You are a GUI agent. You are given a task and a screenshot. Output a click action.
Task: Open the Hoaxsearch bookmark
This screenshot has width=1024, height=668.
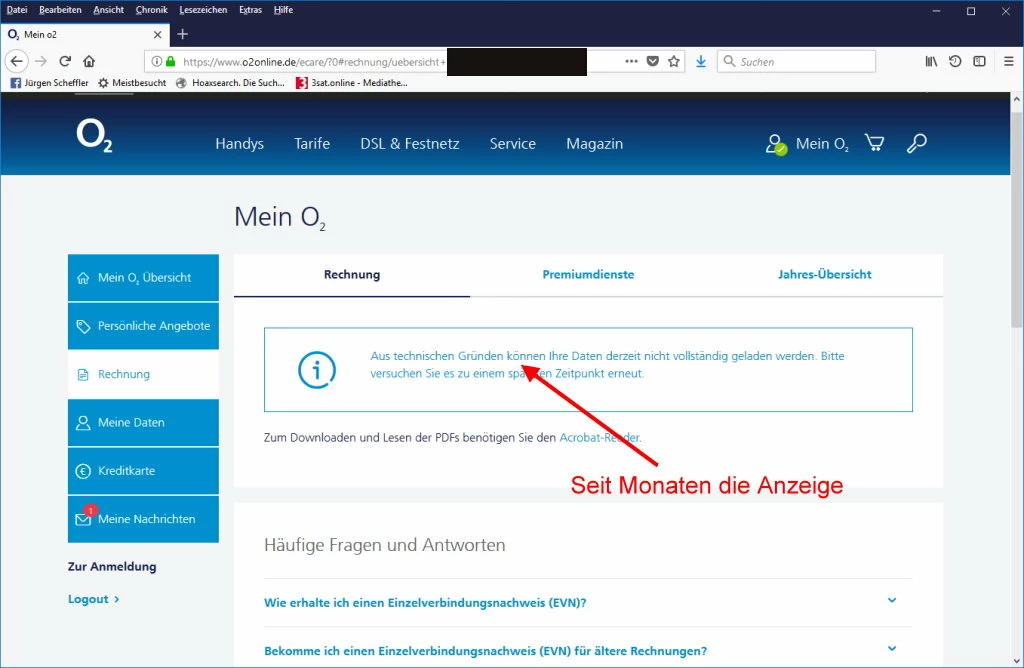click(230, 83)
